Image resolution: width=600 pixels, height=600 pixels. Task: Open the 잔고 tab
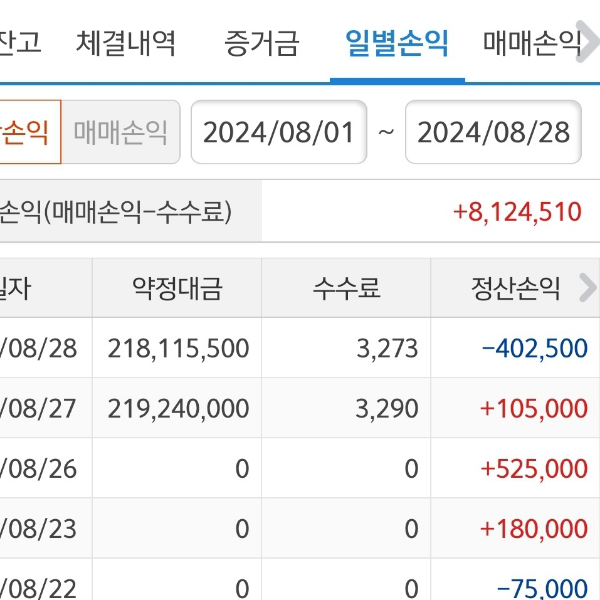[x=20, y=43]
